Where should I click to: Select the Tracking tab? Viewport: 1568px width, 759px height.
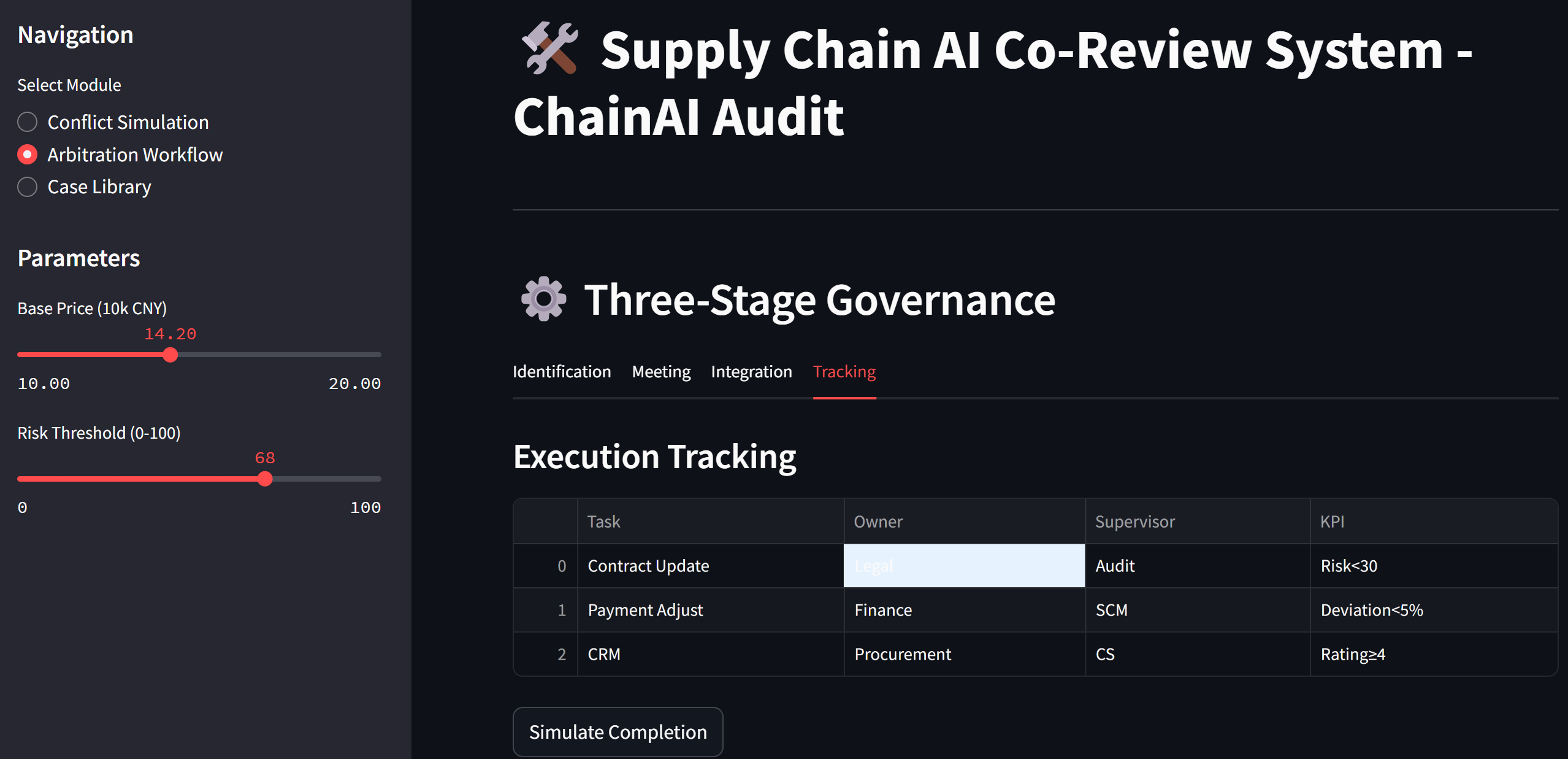pos(844,372)
